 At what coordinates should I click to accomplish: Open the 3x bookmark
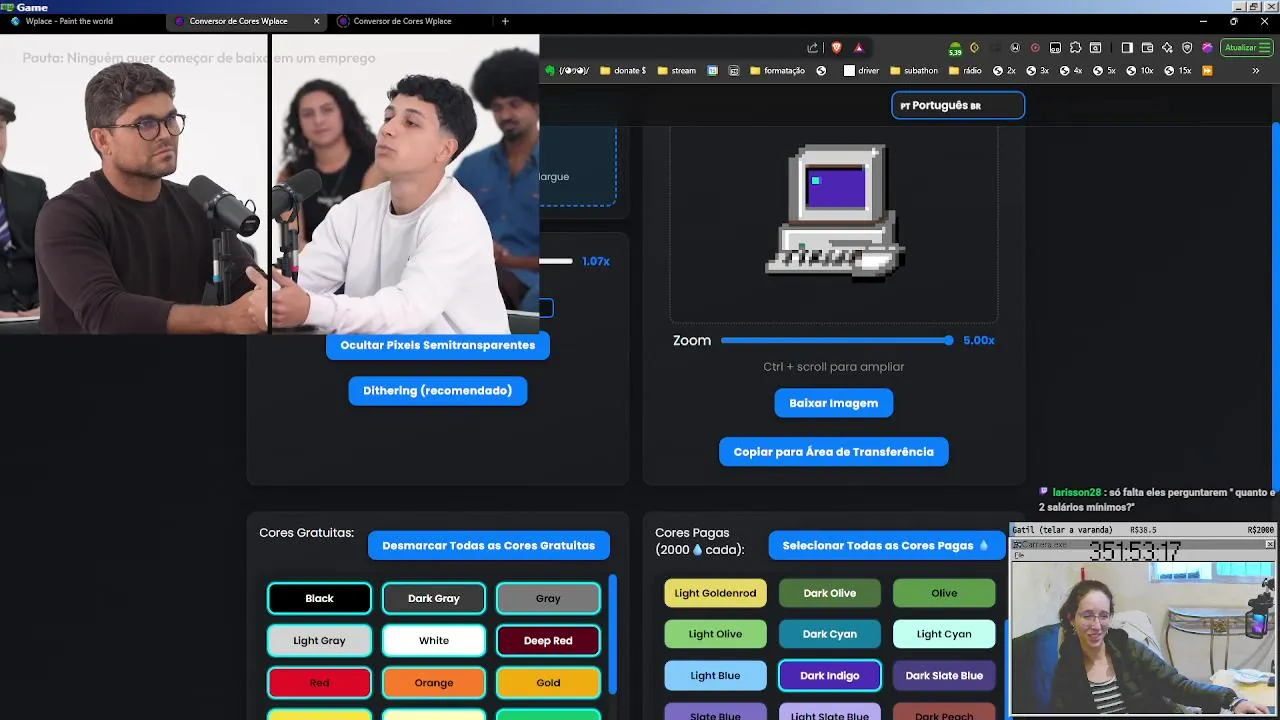tap(1037, 71)
